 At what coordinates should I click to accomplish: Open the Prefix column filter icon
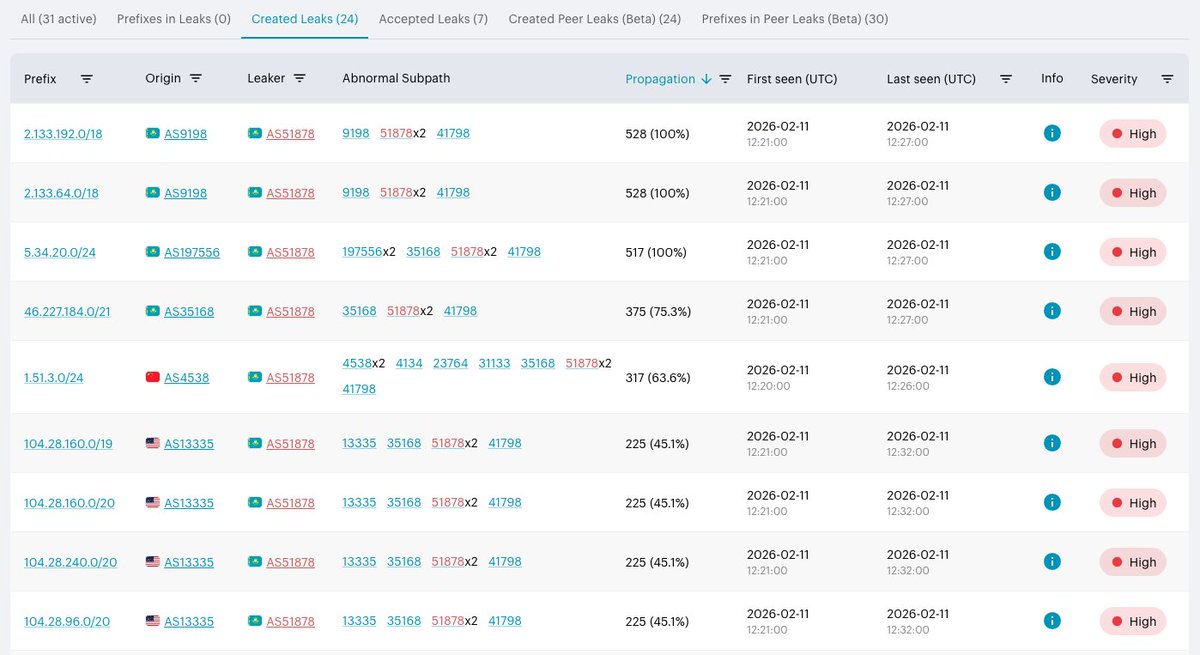click(87, 78)
